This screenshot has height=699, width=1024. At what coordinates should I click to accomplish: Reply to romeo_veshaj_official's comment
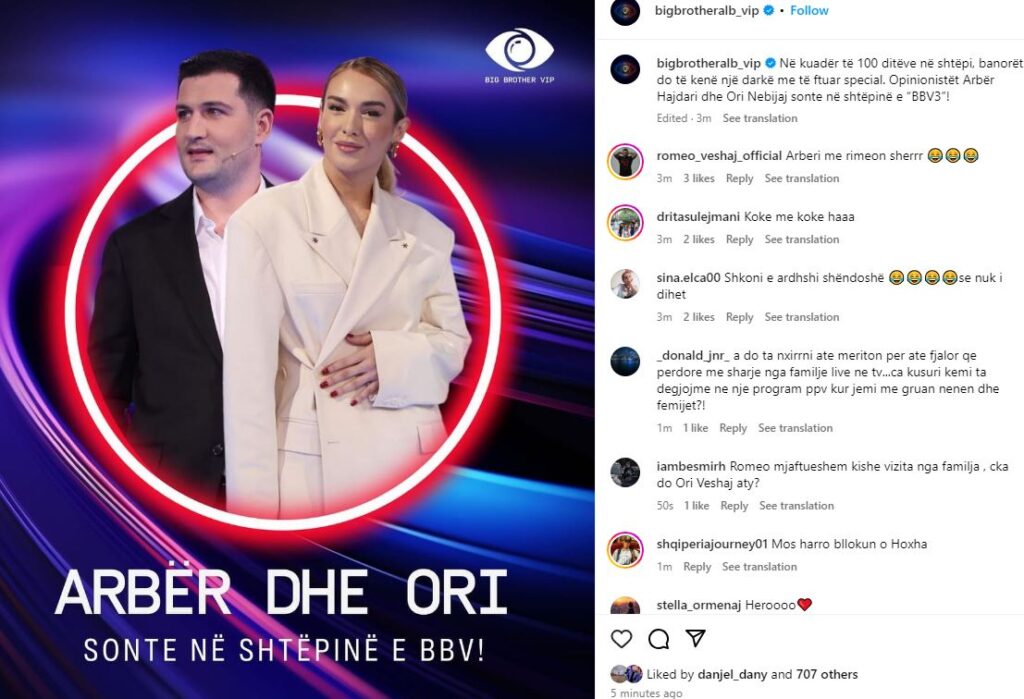coord(739,178)
